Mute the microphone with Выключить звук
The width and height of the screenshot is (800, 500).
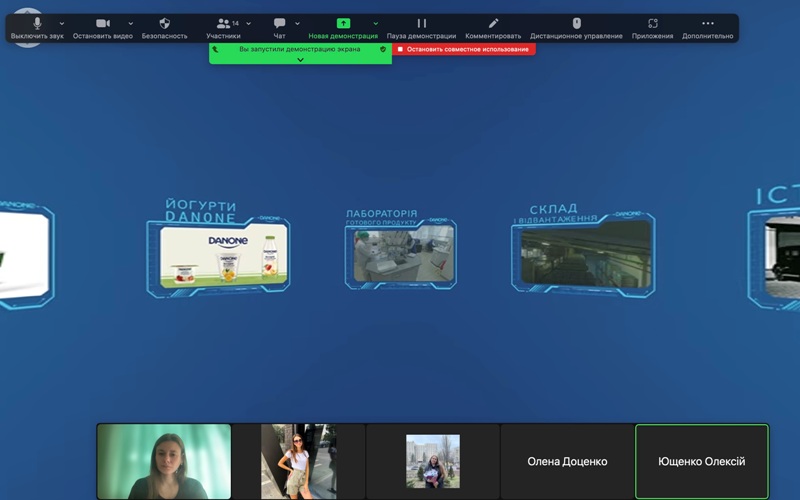tap(37, 28)
